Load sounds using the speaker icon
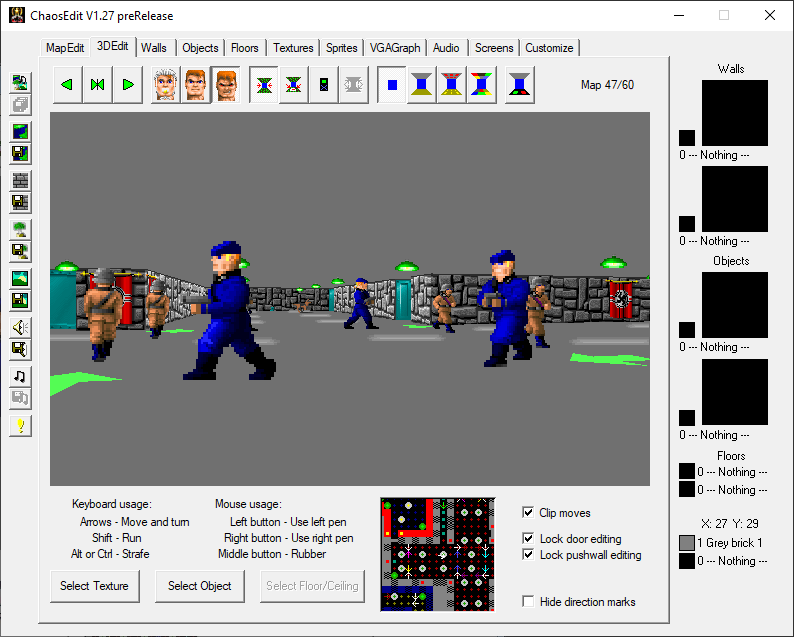The width and height of the screenshot is (794, 637). tap(20, 328)
